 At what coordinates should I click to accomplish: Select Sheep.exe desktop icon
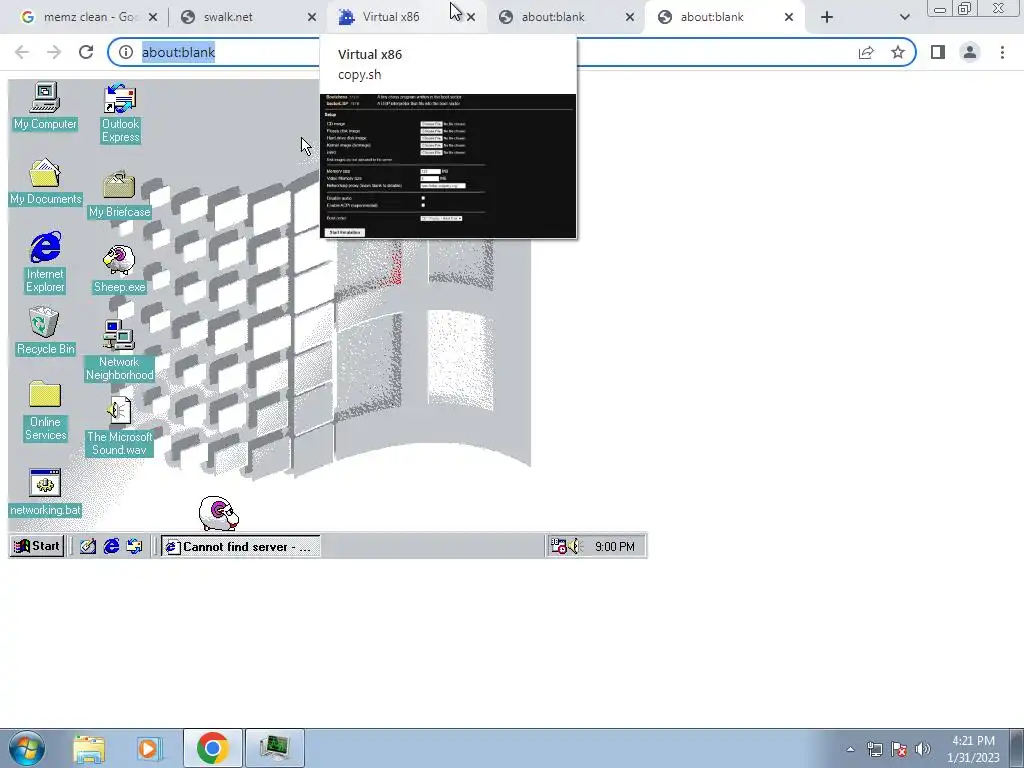click(x=120, y=269)
